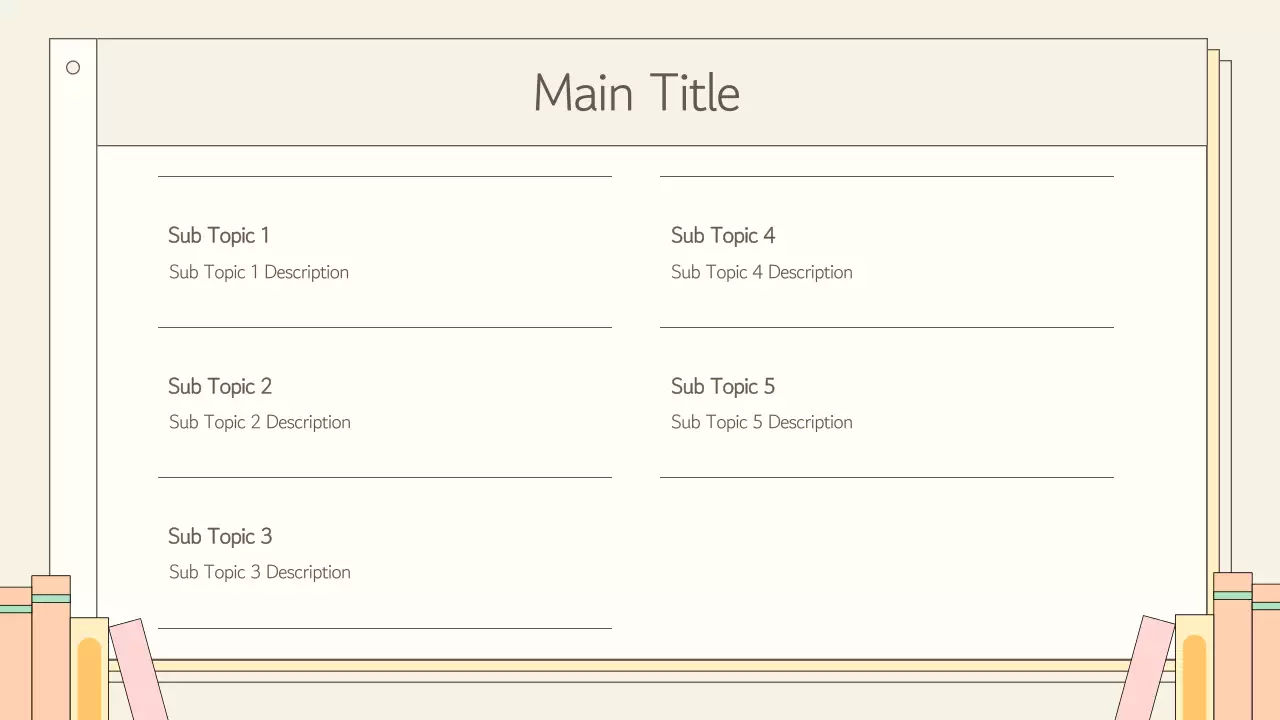The image size is (1280, 720).
Task: Click the Sub Topic 3 Description text
Action: coord(260,572)
